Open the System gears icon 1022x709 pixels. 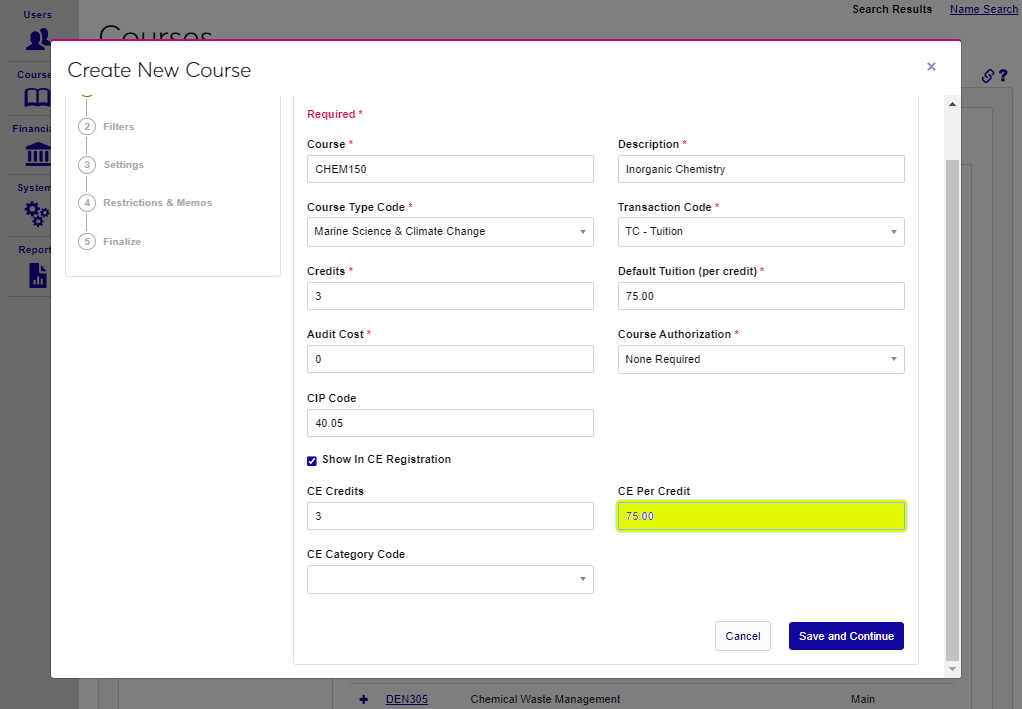click(x=38, y=212)
